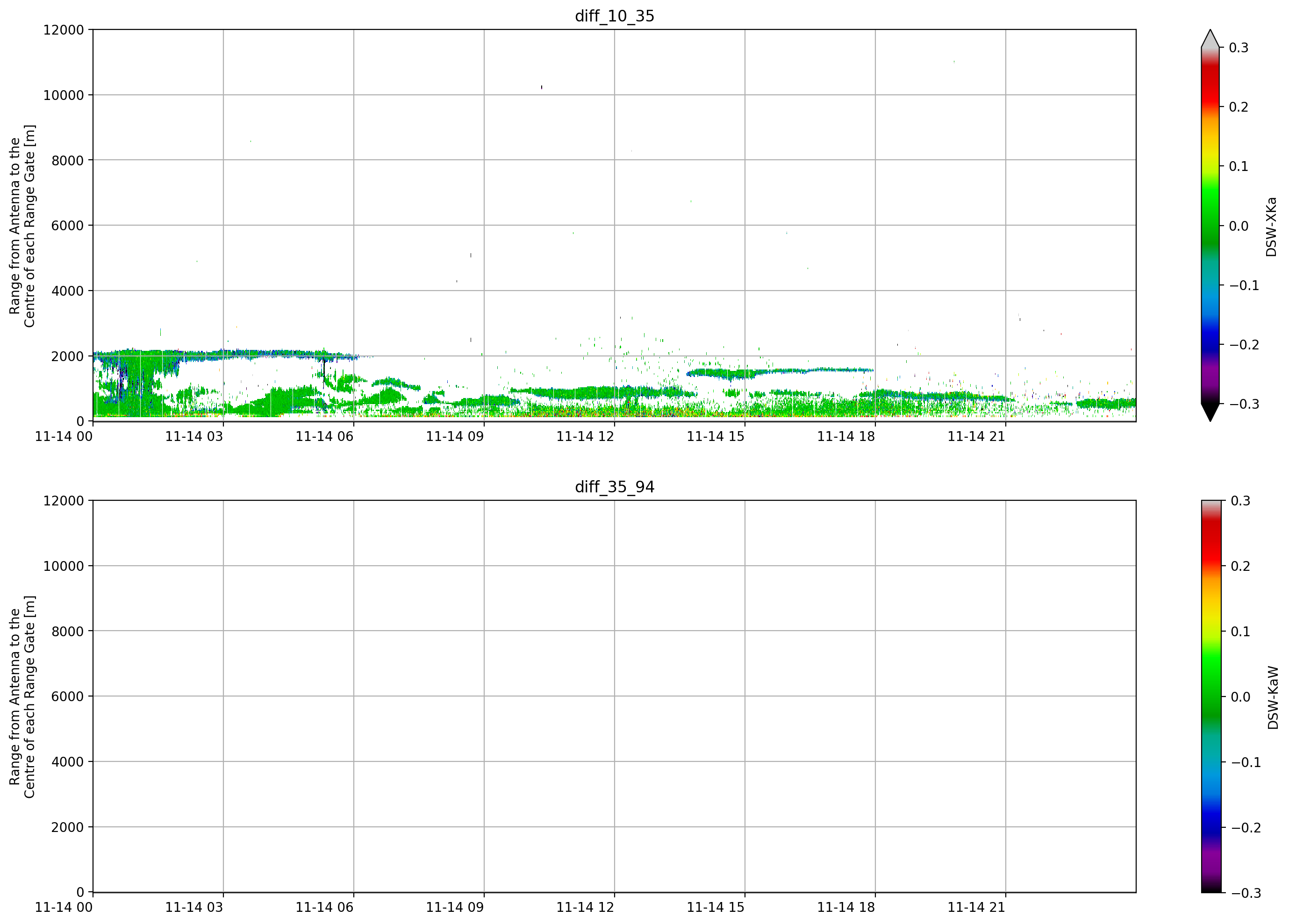The width and height of the screenshot is (1289, 924).
Task: Click the 0.2 tick on DSW-XKa colorbar
Action: point(1239,107)
